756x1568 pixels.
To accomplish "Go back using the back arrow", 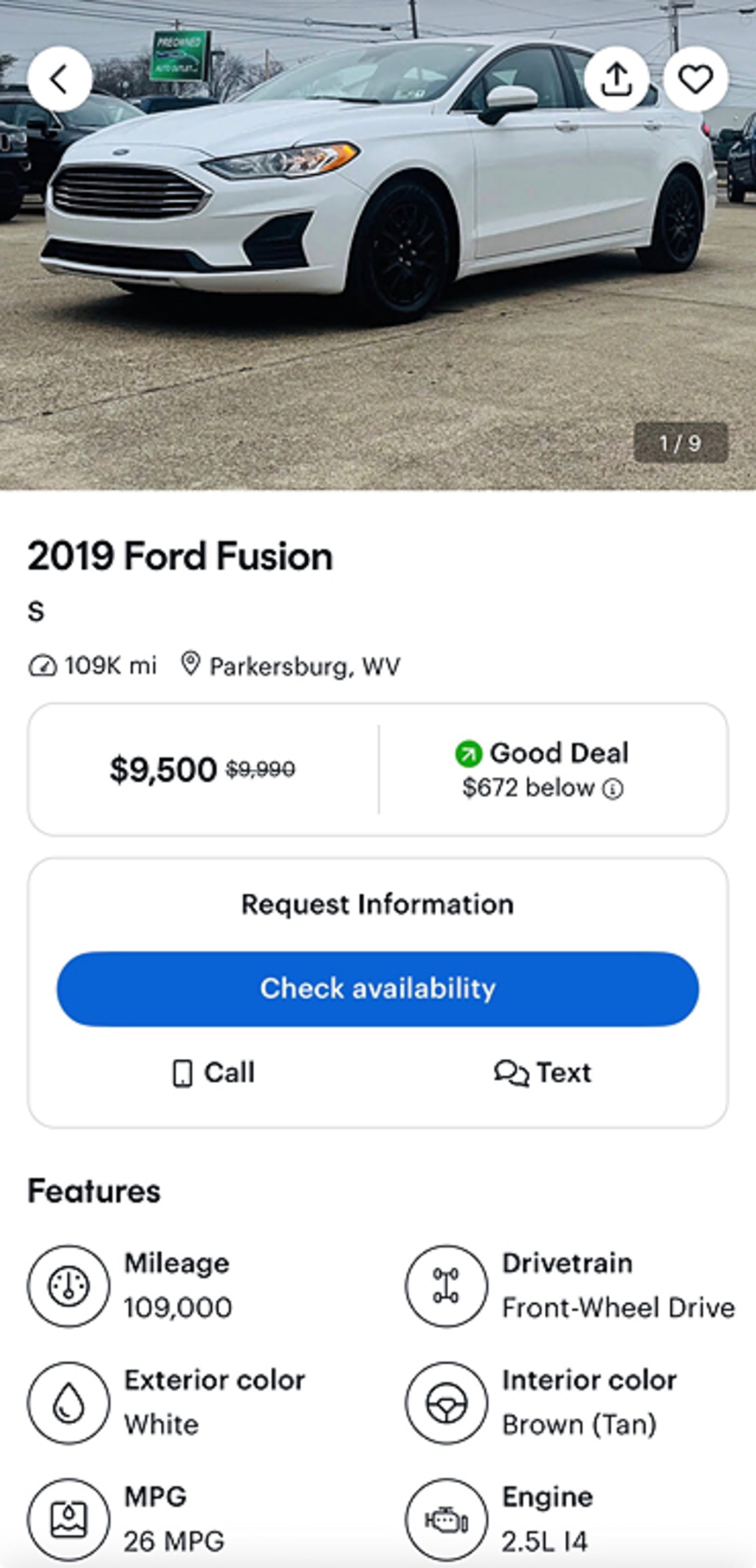I will point(59,79).
